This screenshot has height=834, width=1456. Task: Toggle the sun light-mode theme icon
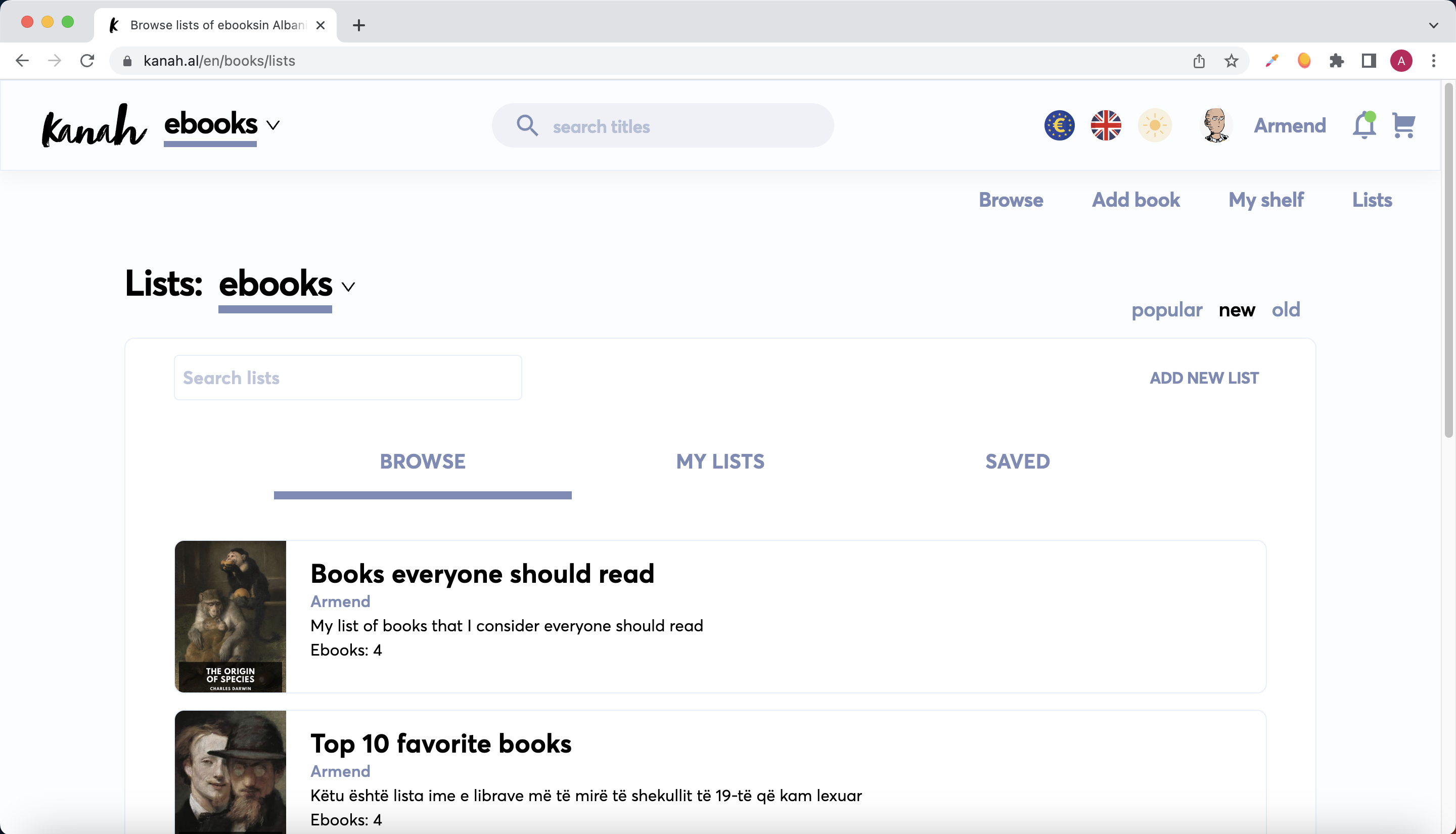[x=1154, y=125]
